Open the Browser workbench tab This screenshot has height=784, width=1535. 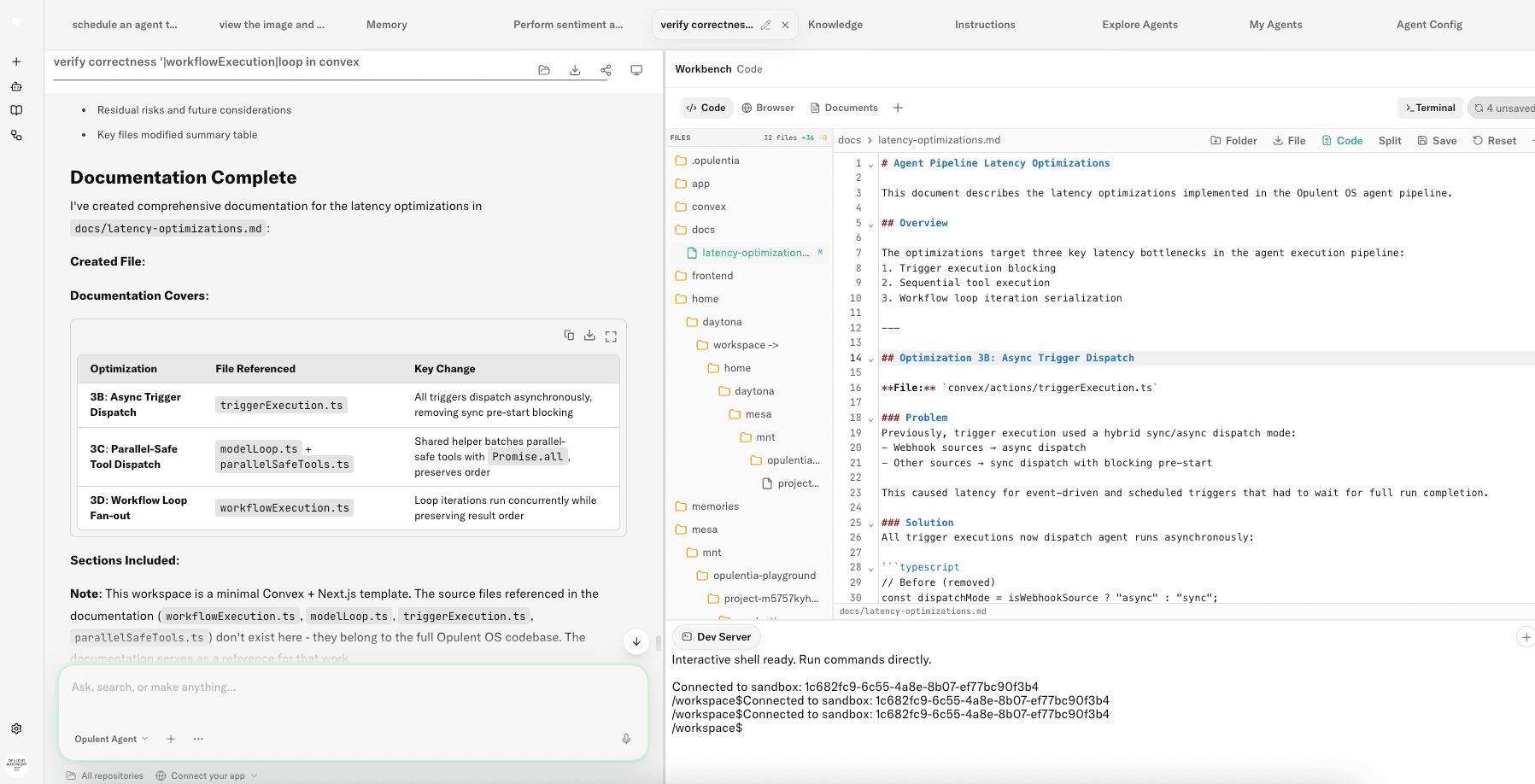coord(768,108)
